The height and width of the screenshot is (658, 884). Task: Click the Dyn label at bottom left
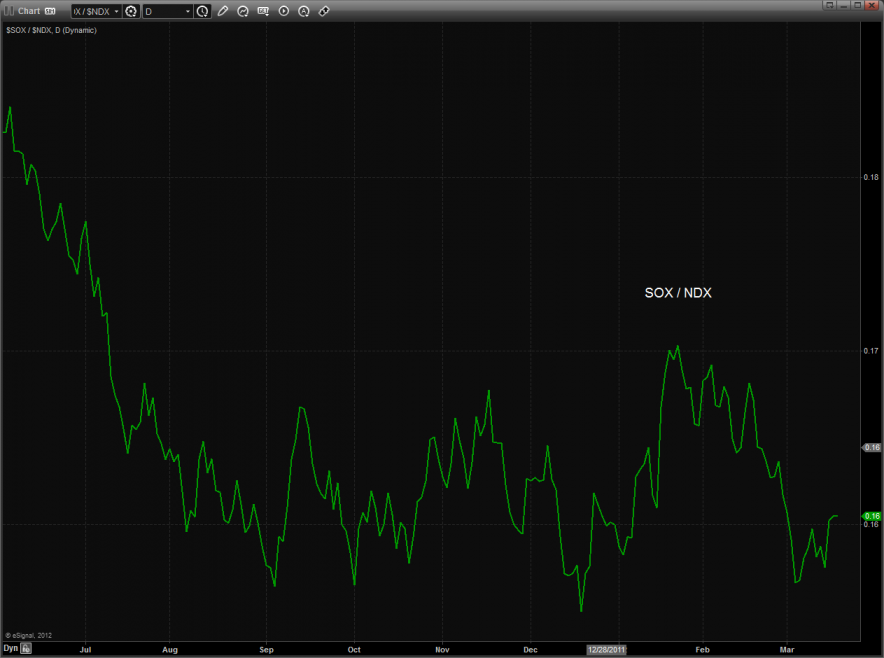click(x=10, y=648)
